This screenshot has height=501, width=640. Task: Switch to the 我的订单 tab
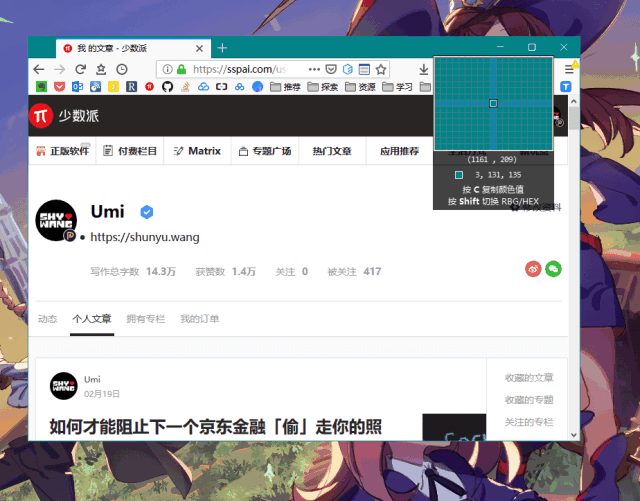point(200,319)
